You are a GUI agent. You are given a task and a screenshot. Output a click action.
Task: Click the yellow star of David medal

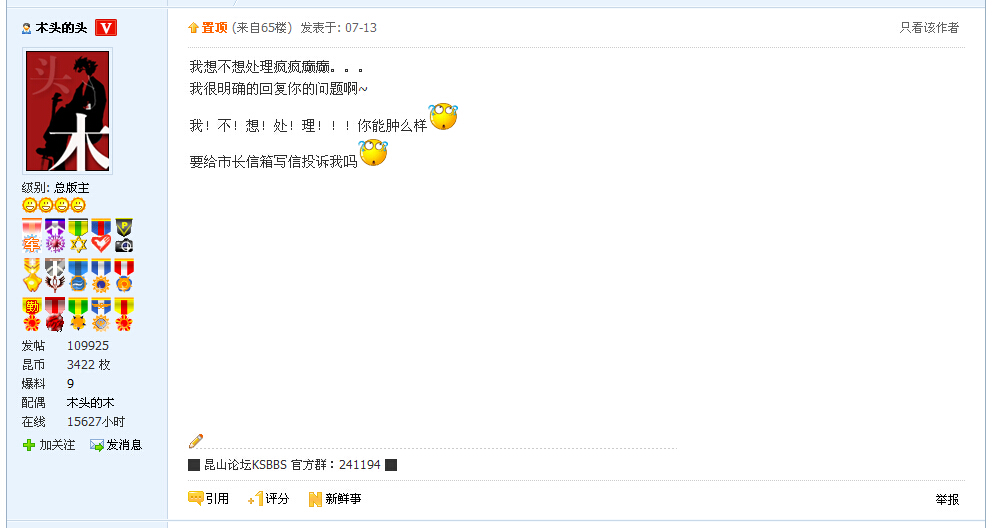tap(78, 236)
